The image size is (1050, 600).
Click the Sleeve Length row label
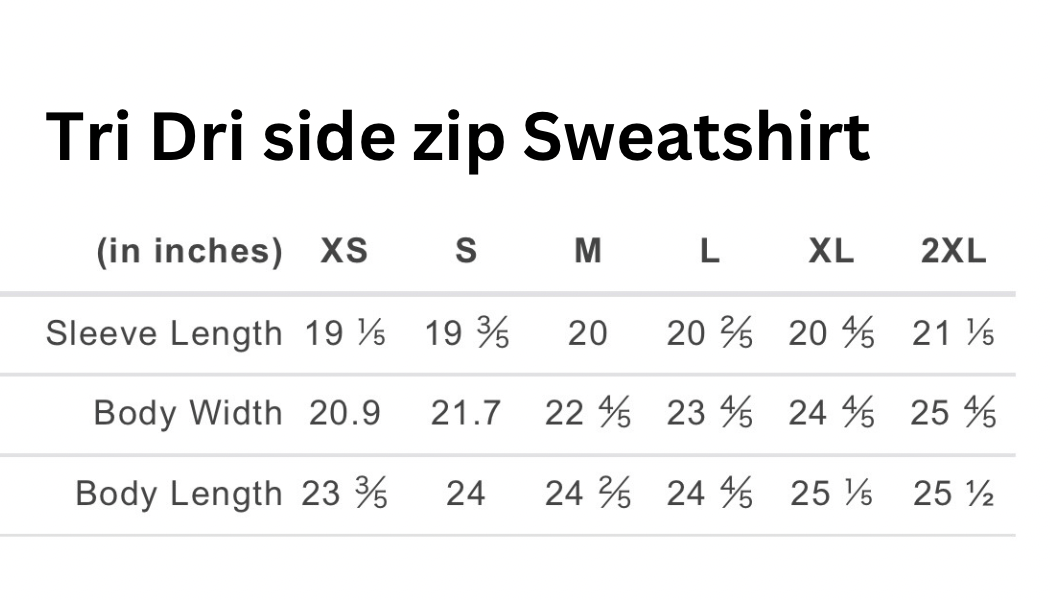164,333
